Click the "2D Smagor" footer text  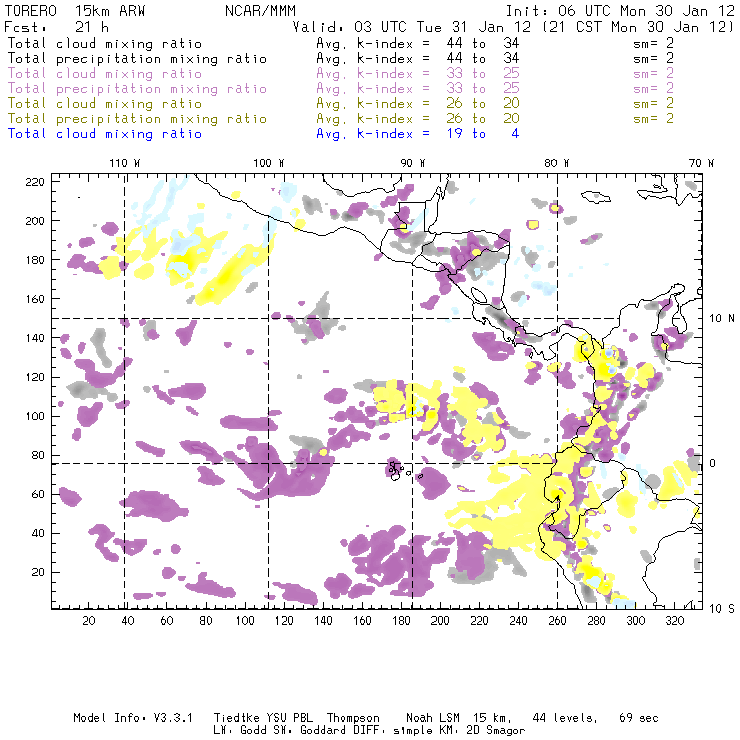(496, 731)
